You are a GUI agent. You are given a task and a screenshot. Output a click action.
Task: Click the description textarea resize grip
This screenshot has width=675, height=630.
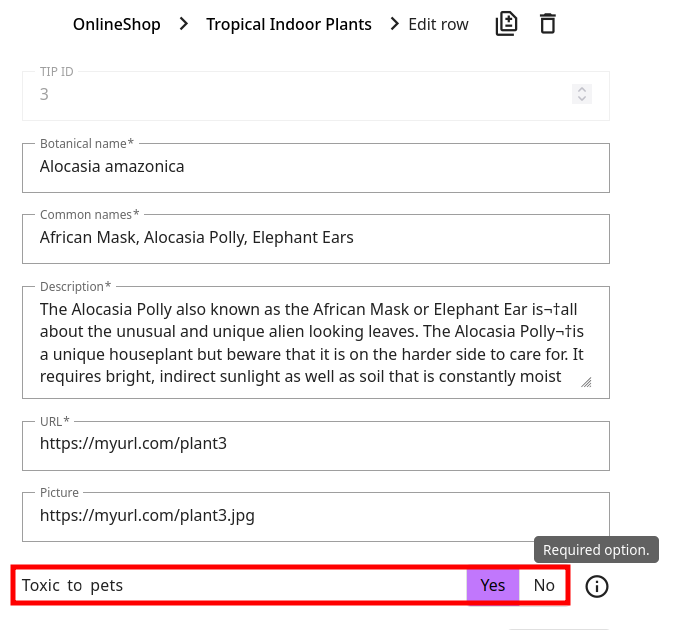coord(586,382)
